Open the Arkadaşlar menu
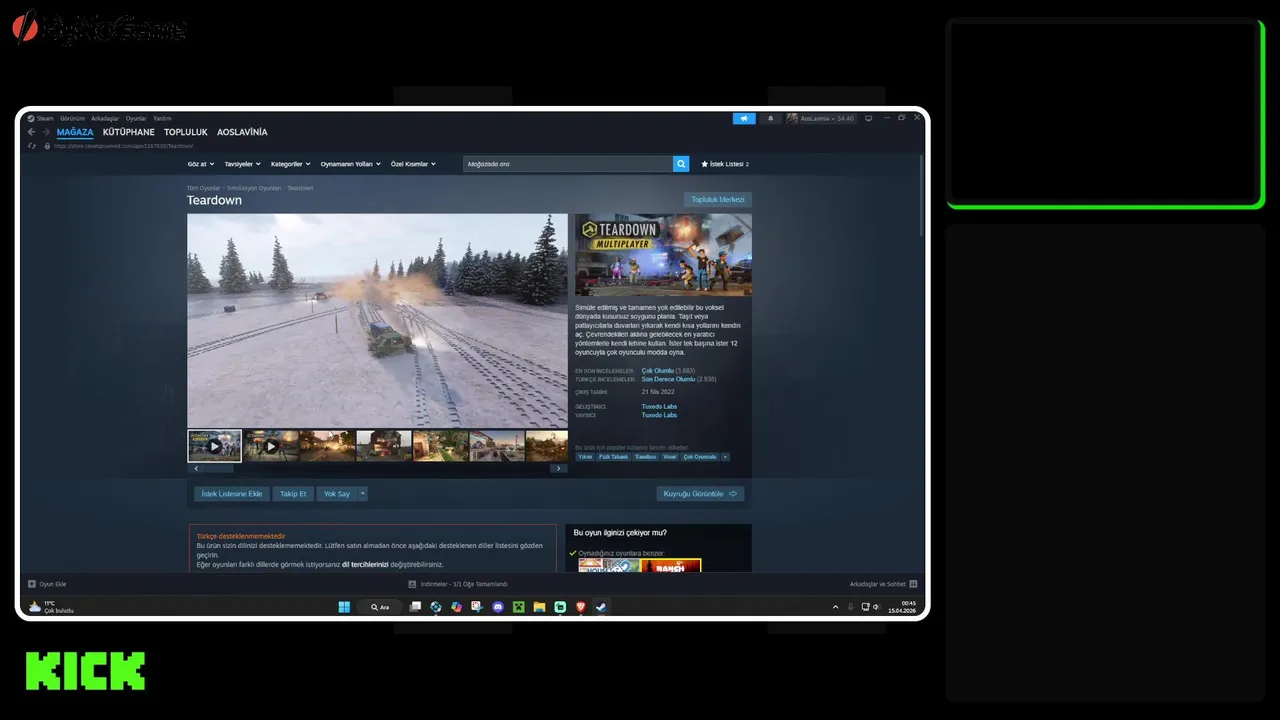The width and height of the screenshot is (1280, 720). pos(105,118)
